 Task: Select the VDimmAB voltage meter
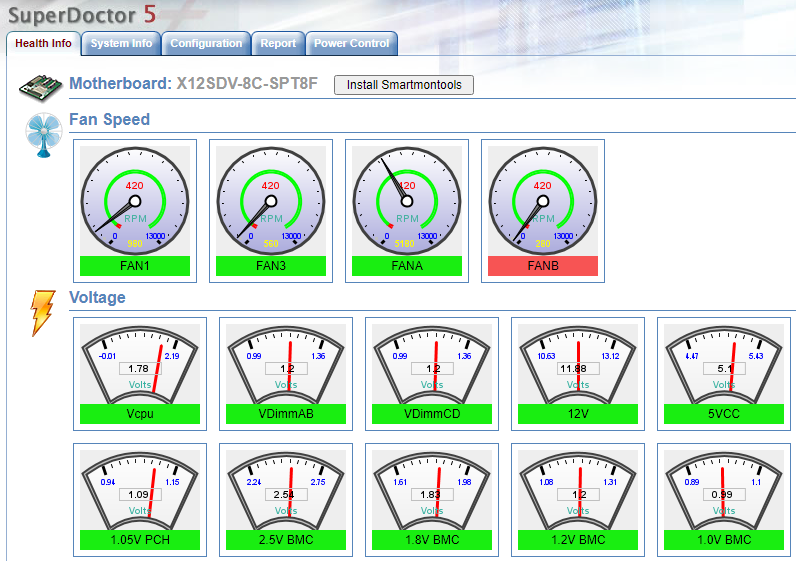286,365
